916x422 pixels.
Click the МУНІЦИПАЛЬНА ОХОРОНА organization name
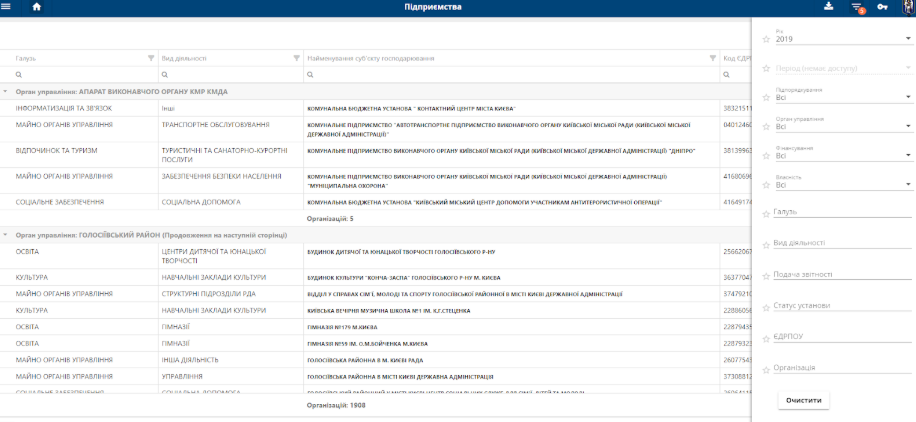click(487, 181)
